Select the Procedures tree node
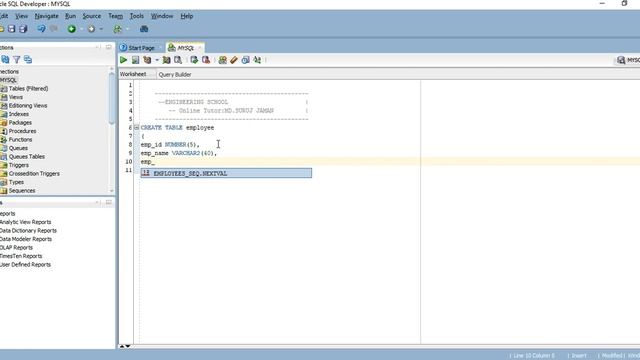 point(22,131)
